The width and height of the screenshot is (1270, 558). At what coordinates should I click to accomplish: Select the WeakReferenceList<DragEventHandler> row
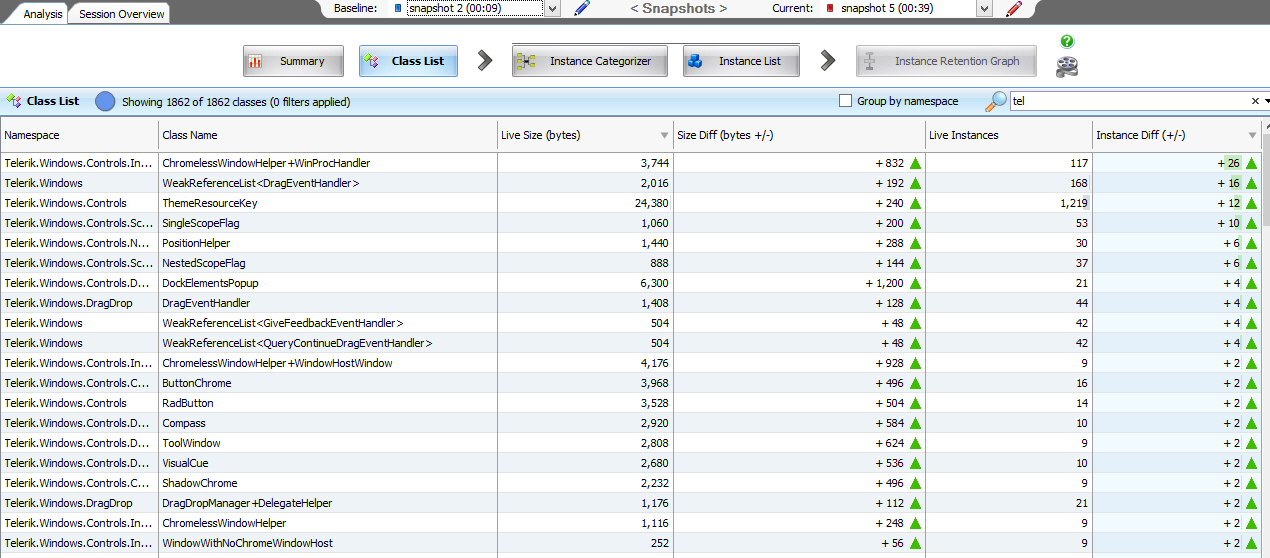pyautogui.click(x=630, y=183)
